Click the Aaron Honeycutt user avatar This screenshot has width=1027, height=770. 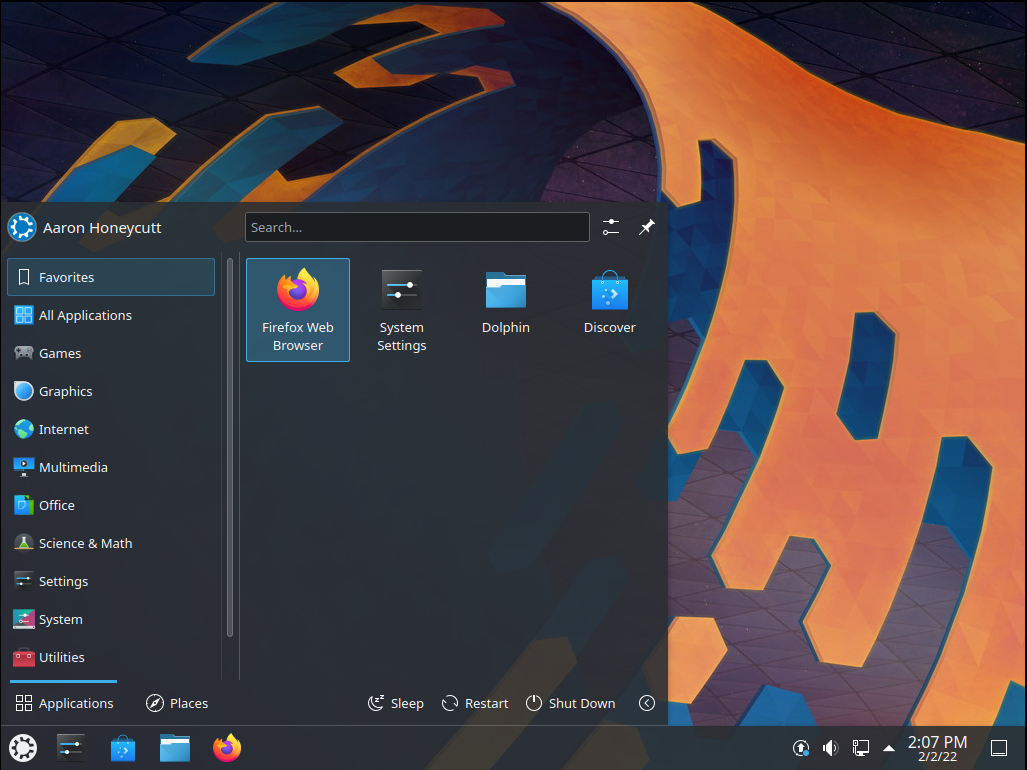coord(22,227)
